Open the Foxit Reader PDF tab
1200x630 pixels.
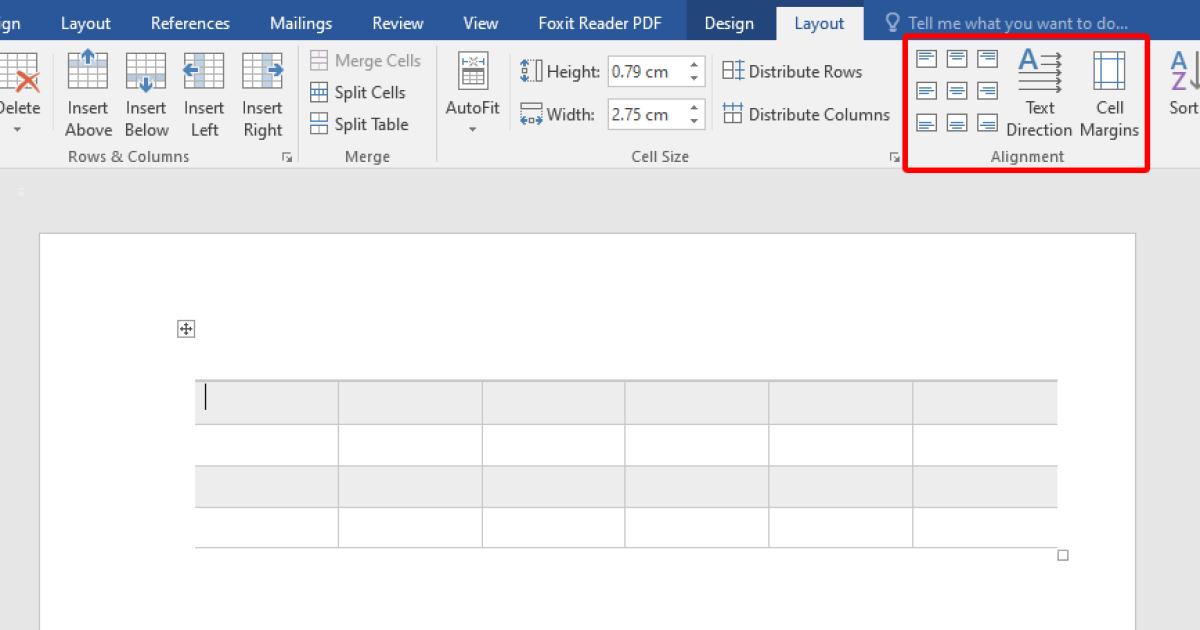click(599, 23)
